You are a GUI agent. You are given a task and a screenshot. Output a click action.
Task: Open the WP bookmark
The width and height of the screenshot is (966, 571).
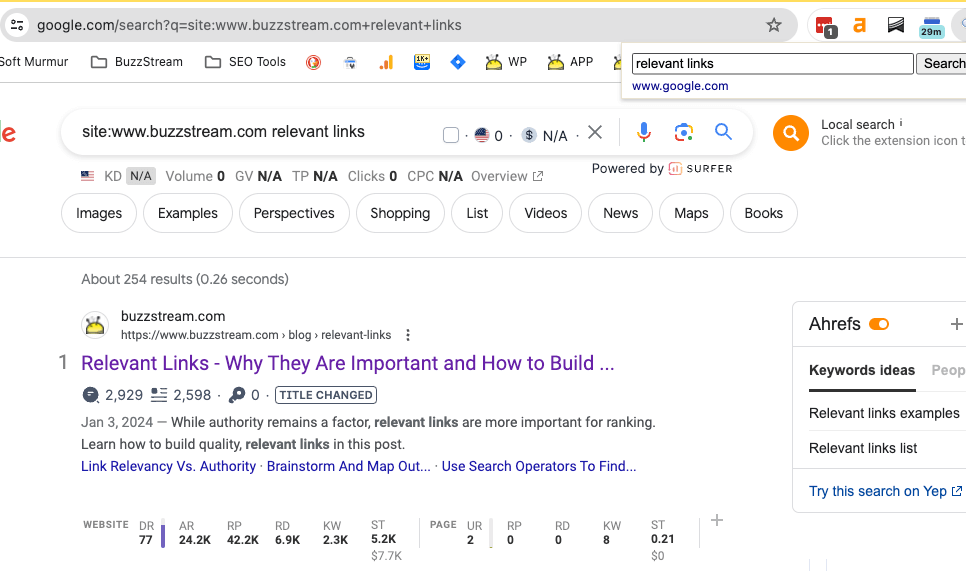pos(506,62)
